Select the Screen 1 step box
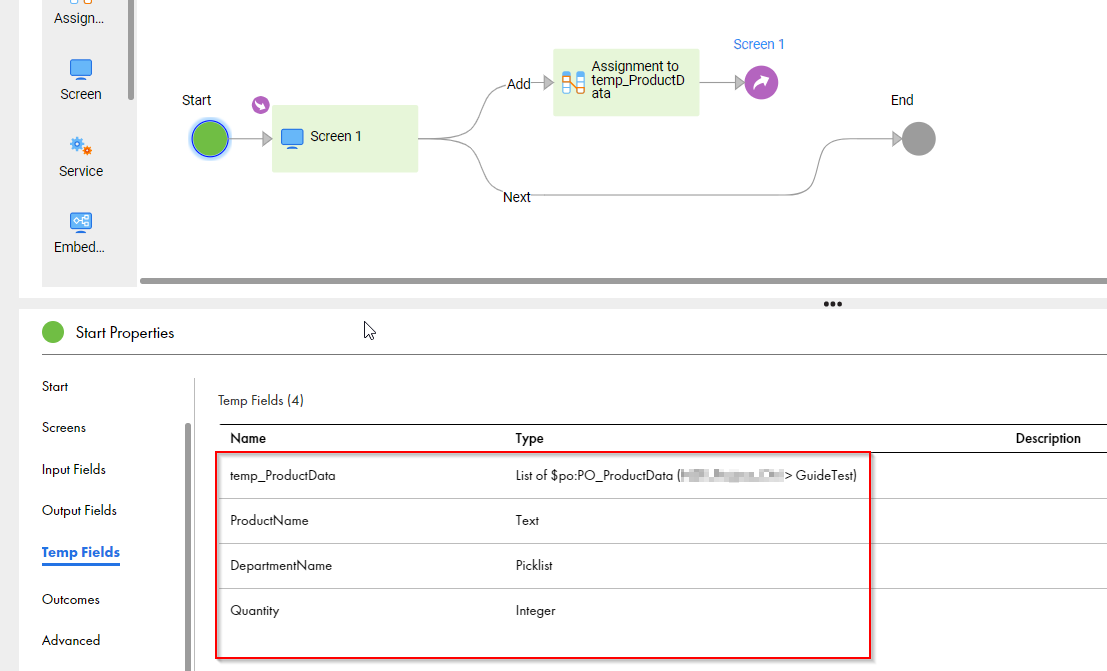Image resolution: width=1107 pixels, height=671 pixels. coord(345,138)
